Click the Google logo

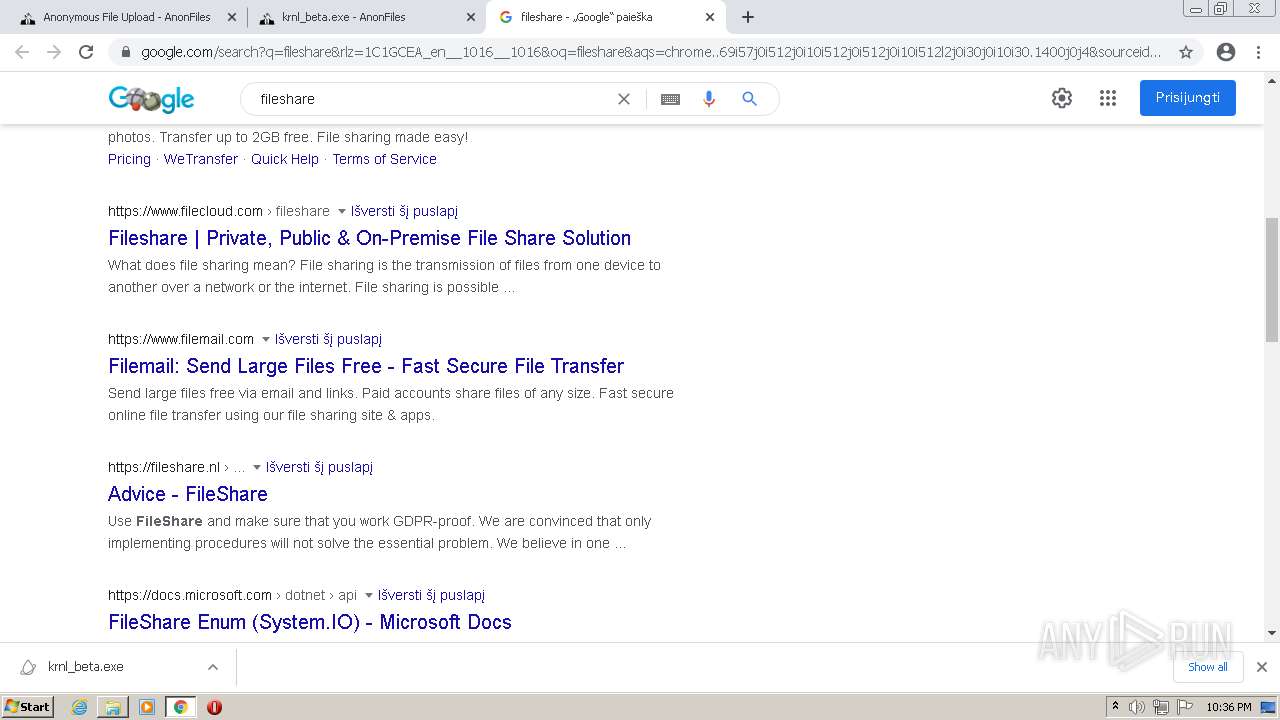(151, 99)
